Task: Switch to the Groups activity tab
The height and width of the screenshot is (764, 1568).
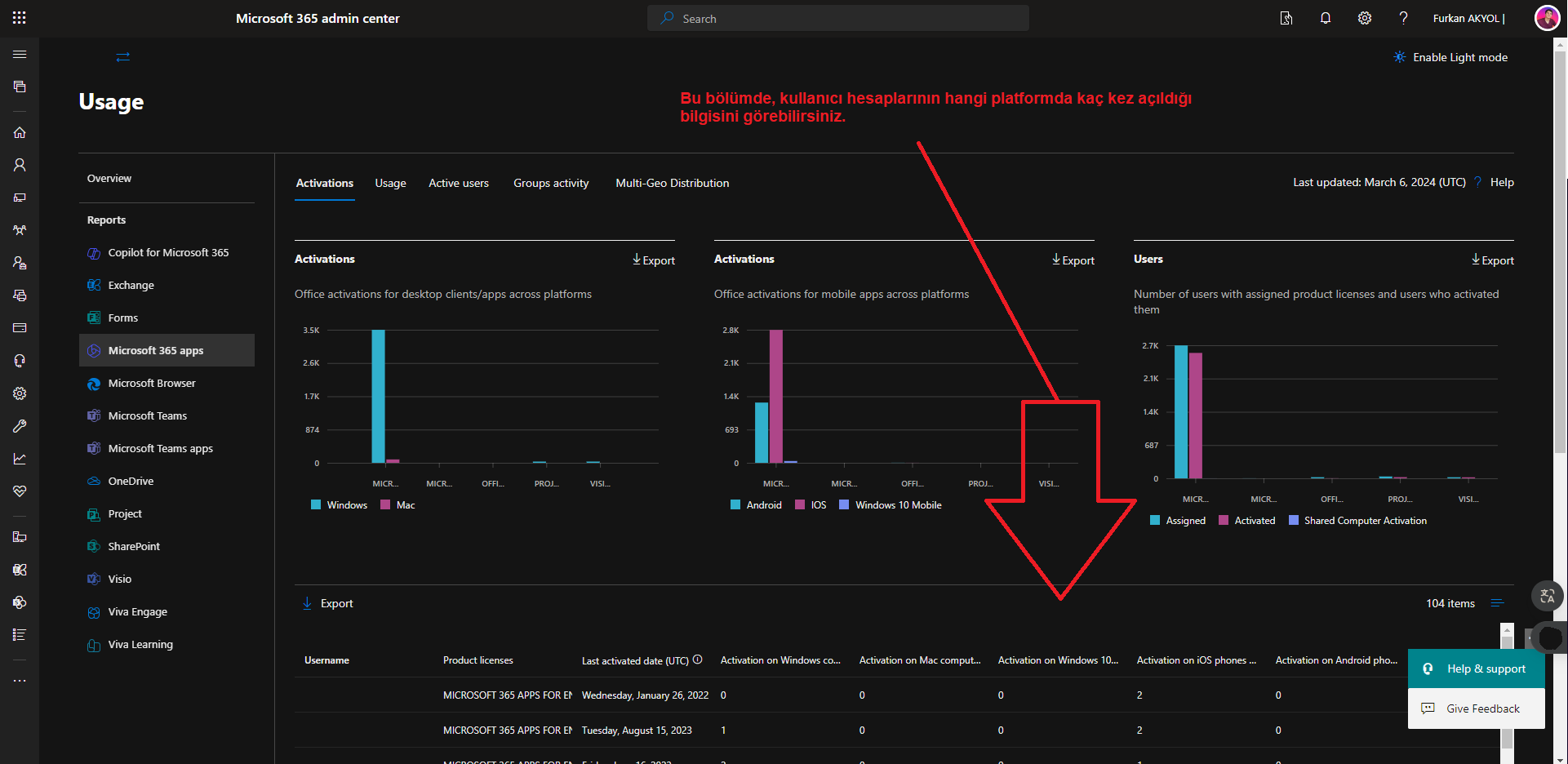Action: [550, 183]
